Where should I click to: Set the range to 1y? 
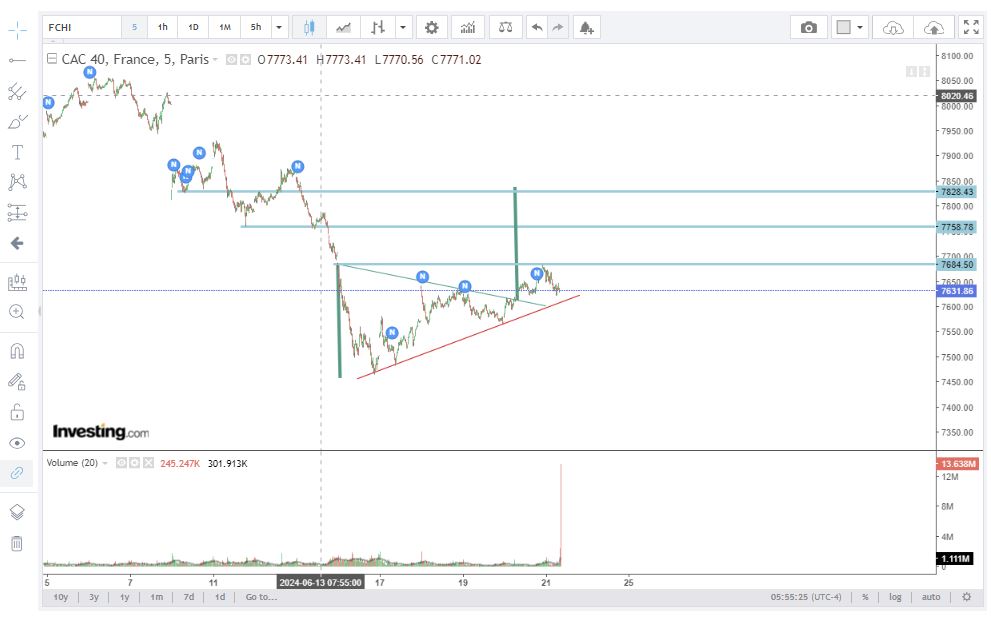coord(125,597)
